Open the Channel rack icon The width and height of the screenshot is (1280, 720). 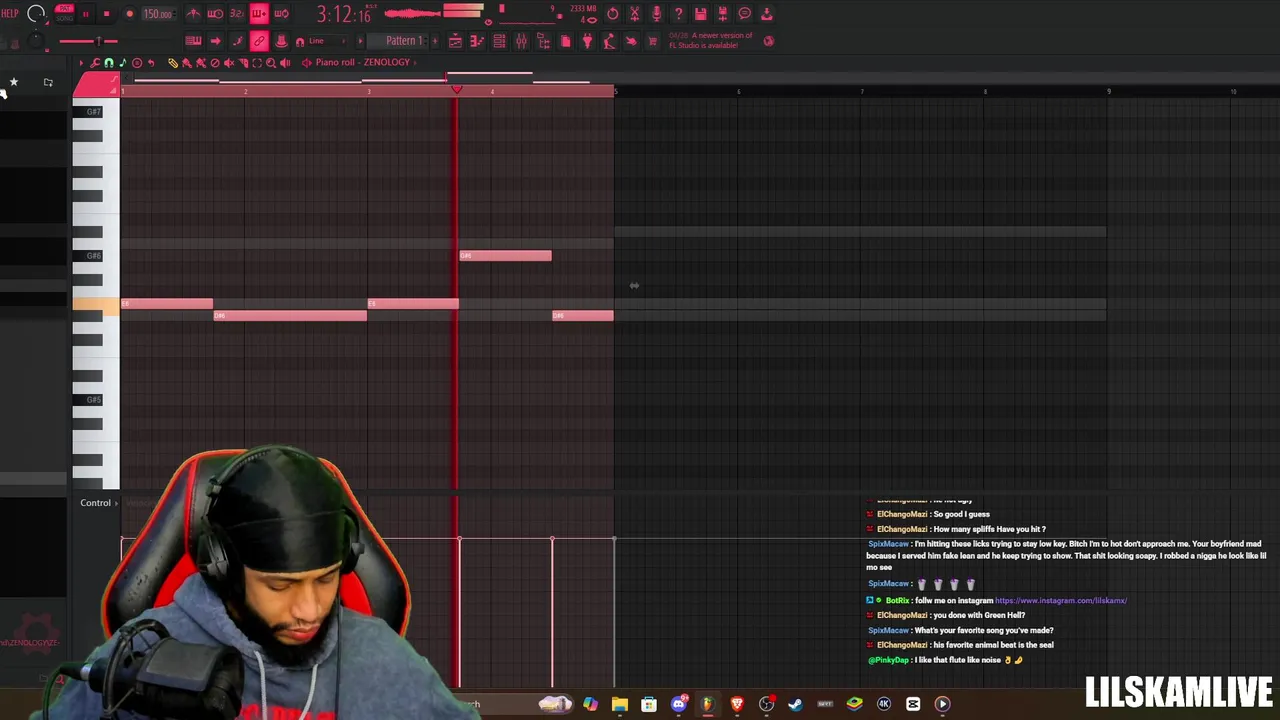coord(499,41)
